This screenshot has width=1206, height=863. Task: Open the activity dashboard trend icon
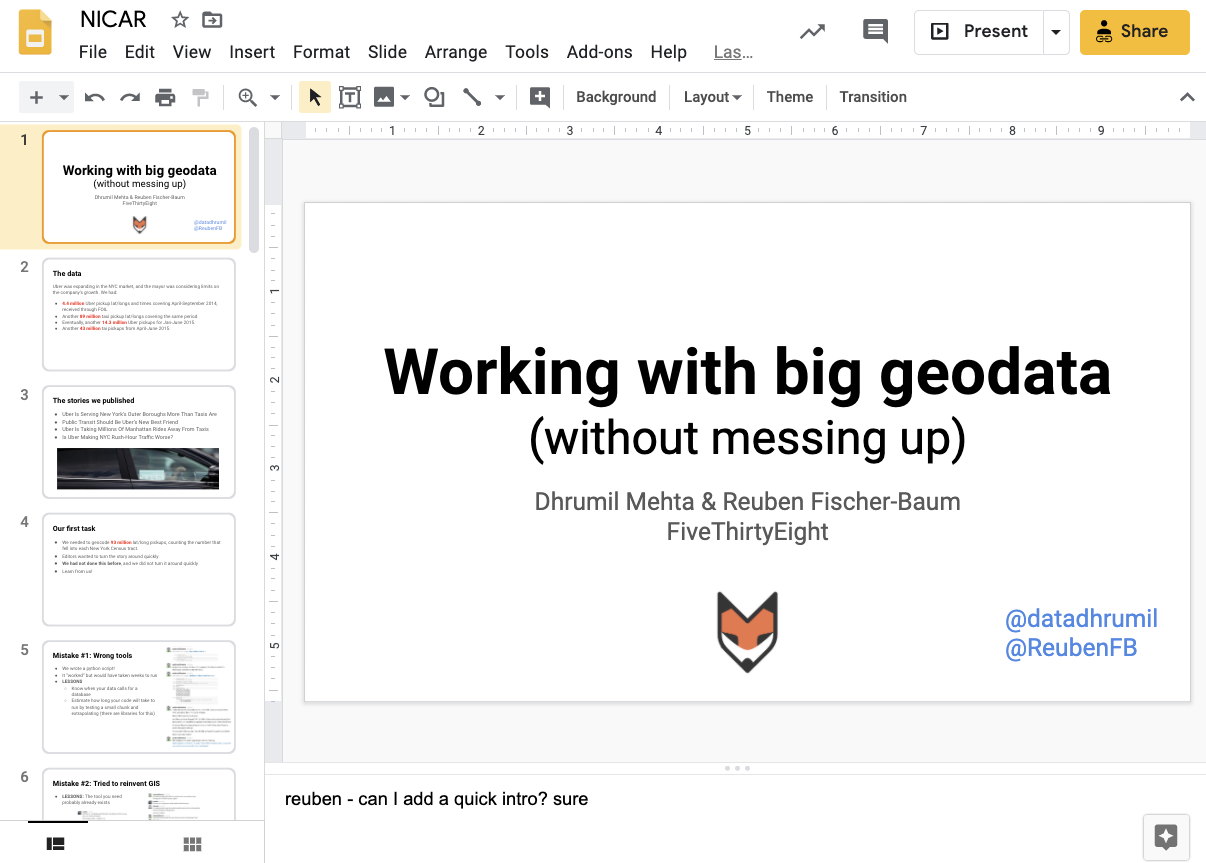[813, 31]
